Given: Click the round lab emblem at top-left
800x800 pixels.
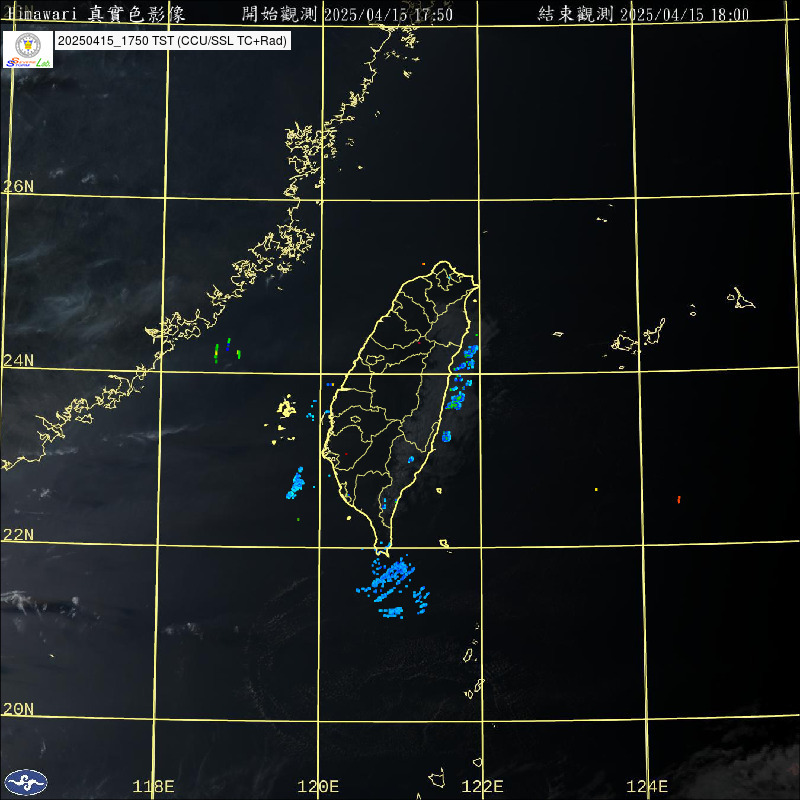Looking at the screenshot, I should click(x=27, y=46).
